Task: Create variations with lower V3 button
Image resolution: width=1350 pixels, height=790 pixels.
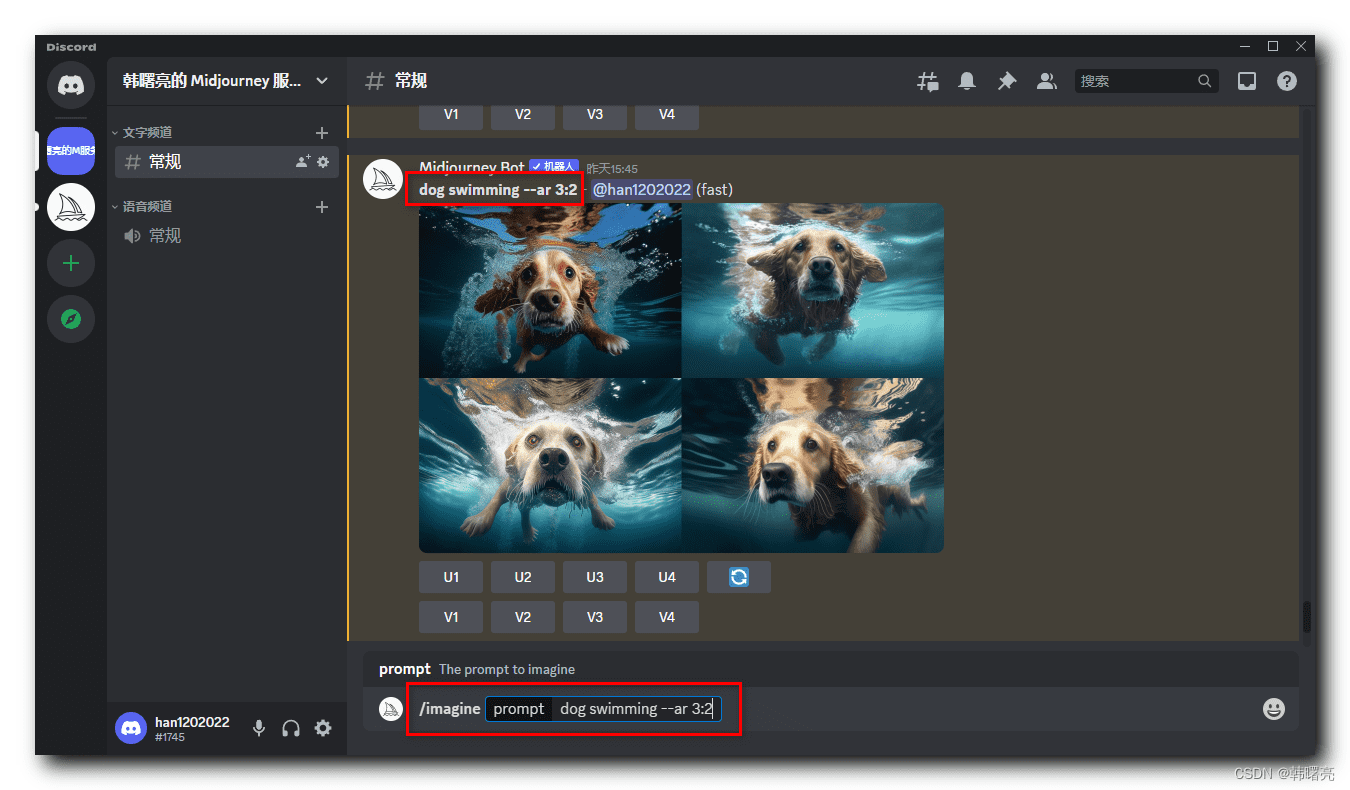Action: pyautogui.click(x=595, y=617)
